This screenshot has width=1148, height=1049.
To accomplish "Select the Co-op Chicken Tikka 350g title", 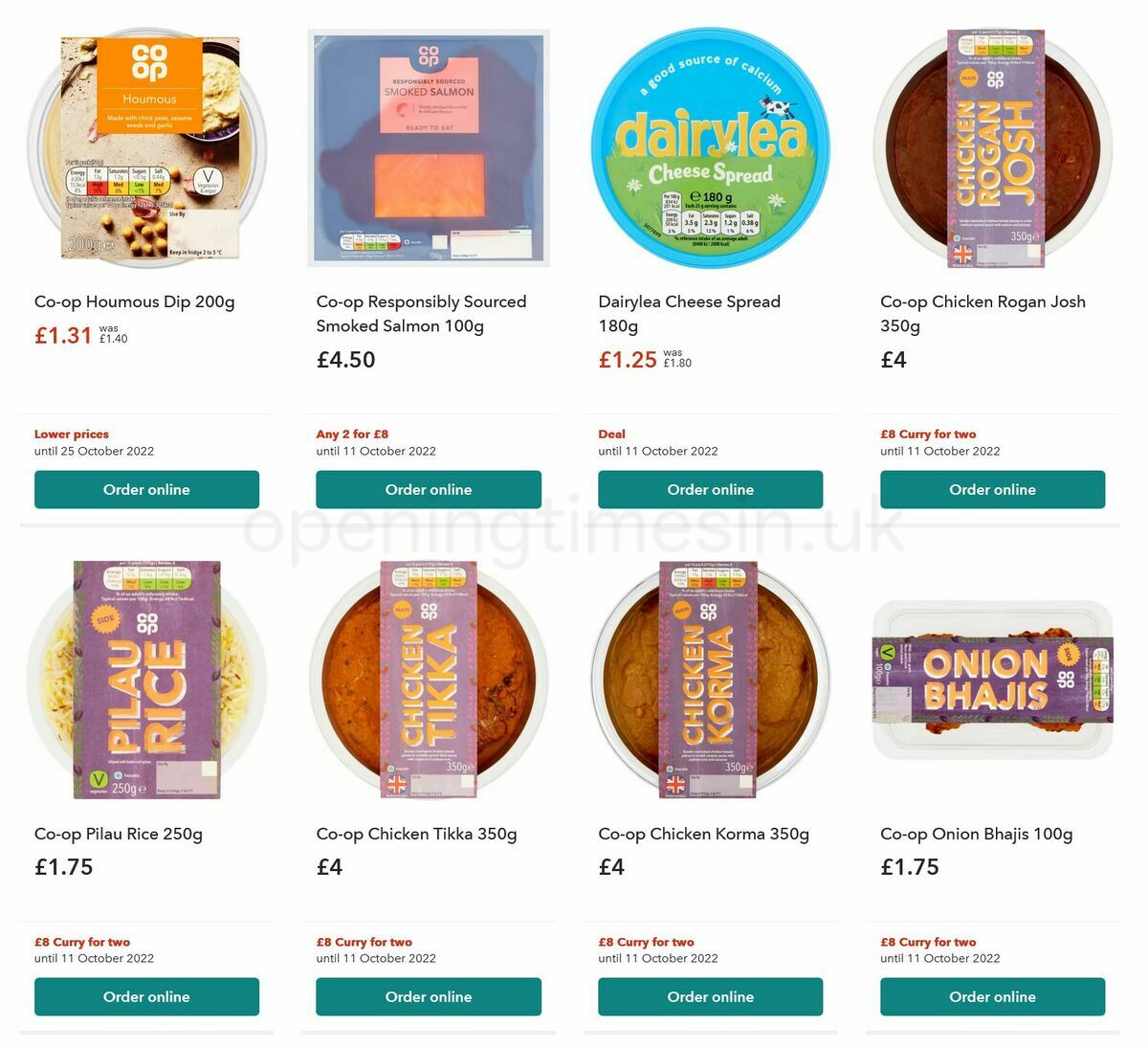I will [418, 834].
